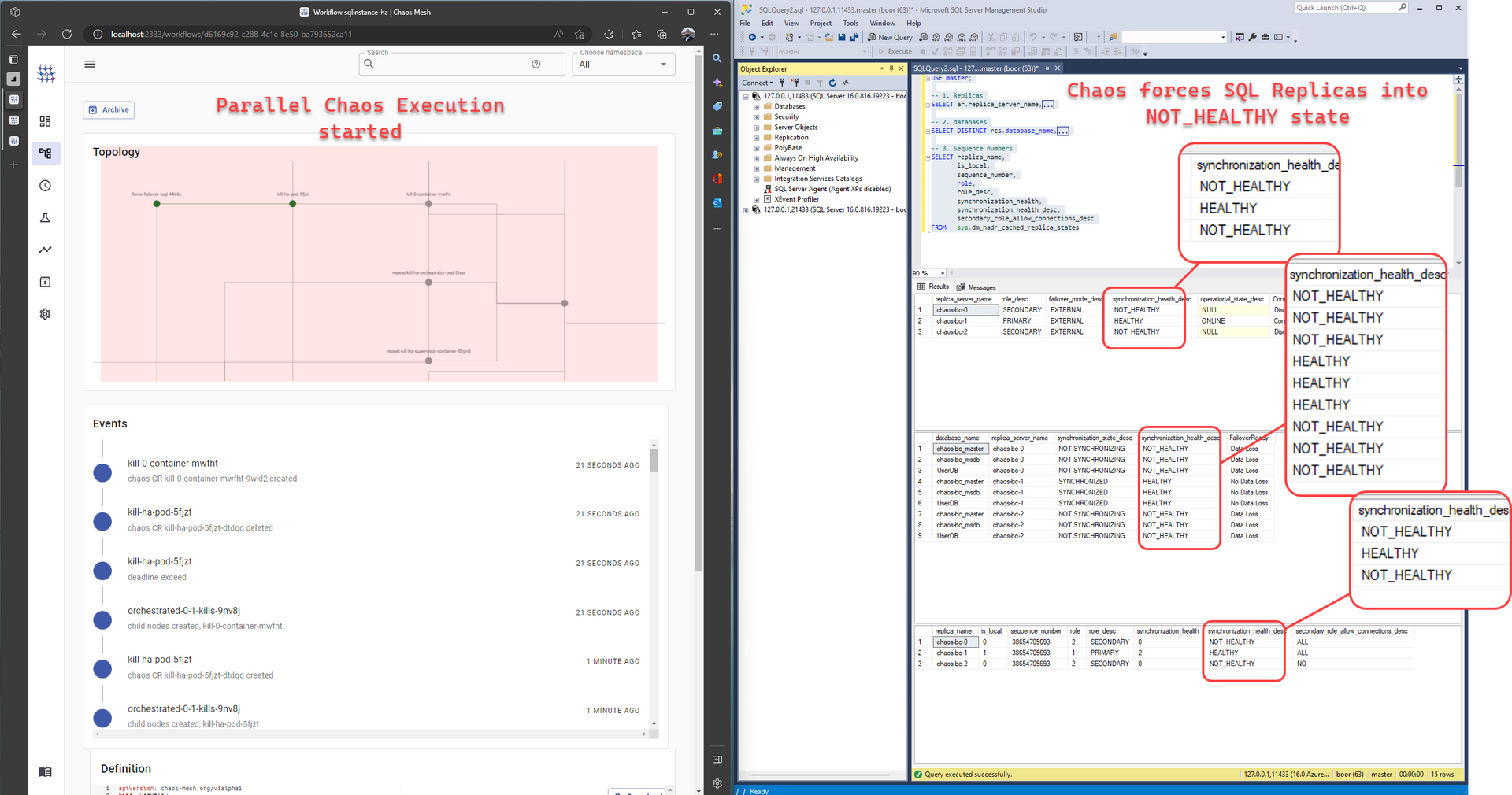Click the New Query button in SSMS
Viewport: 1512px width, 795px height.
click(x=890, y=37)
